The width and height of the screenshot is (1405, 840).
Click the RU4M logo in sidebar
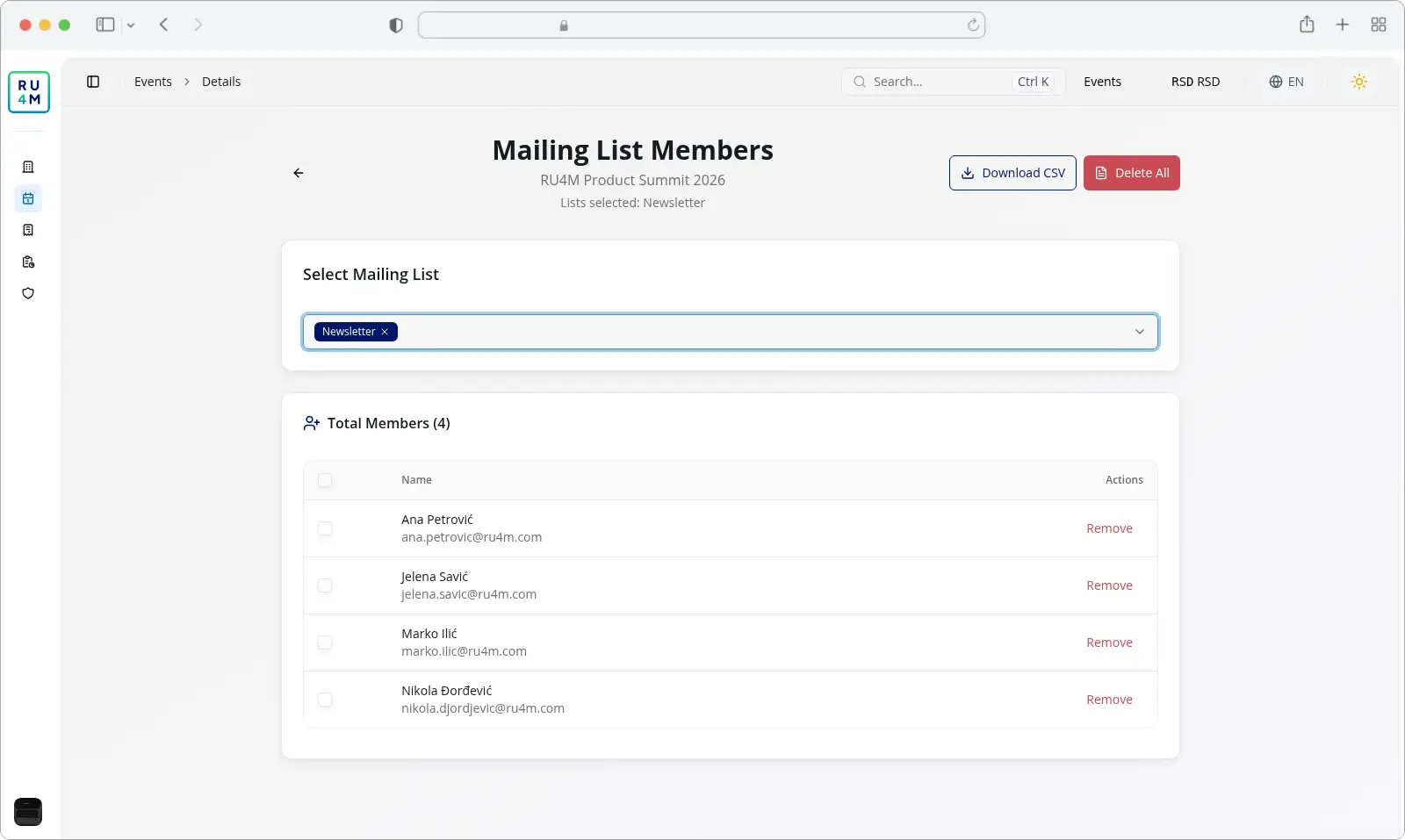29,92
